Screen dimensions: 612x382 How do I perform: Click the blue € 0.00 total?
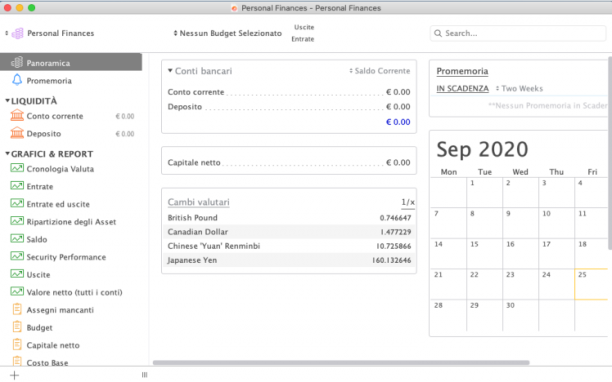398,122
